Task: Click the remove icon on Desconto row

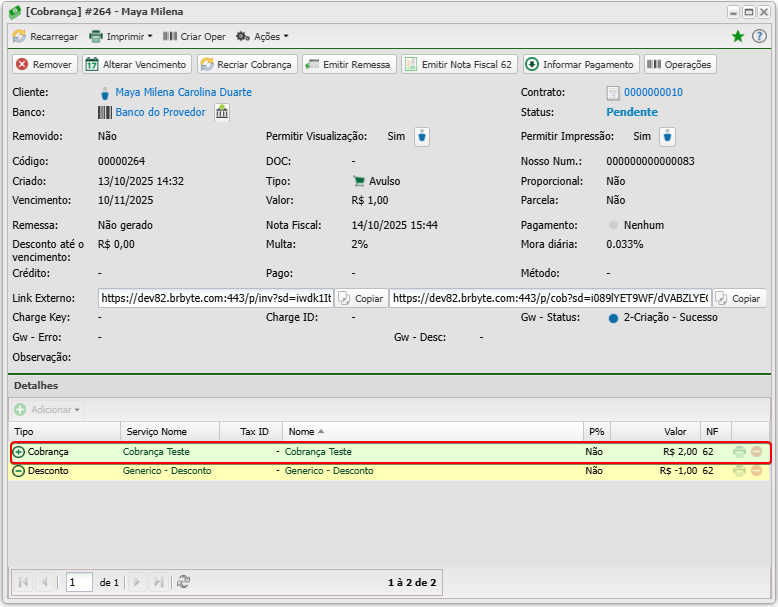Action: click(x=757, y=471)
